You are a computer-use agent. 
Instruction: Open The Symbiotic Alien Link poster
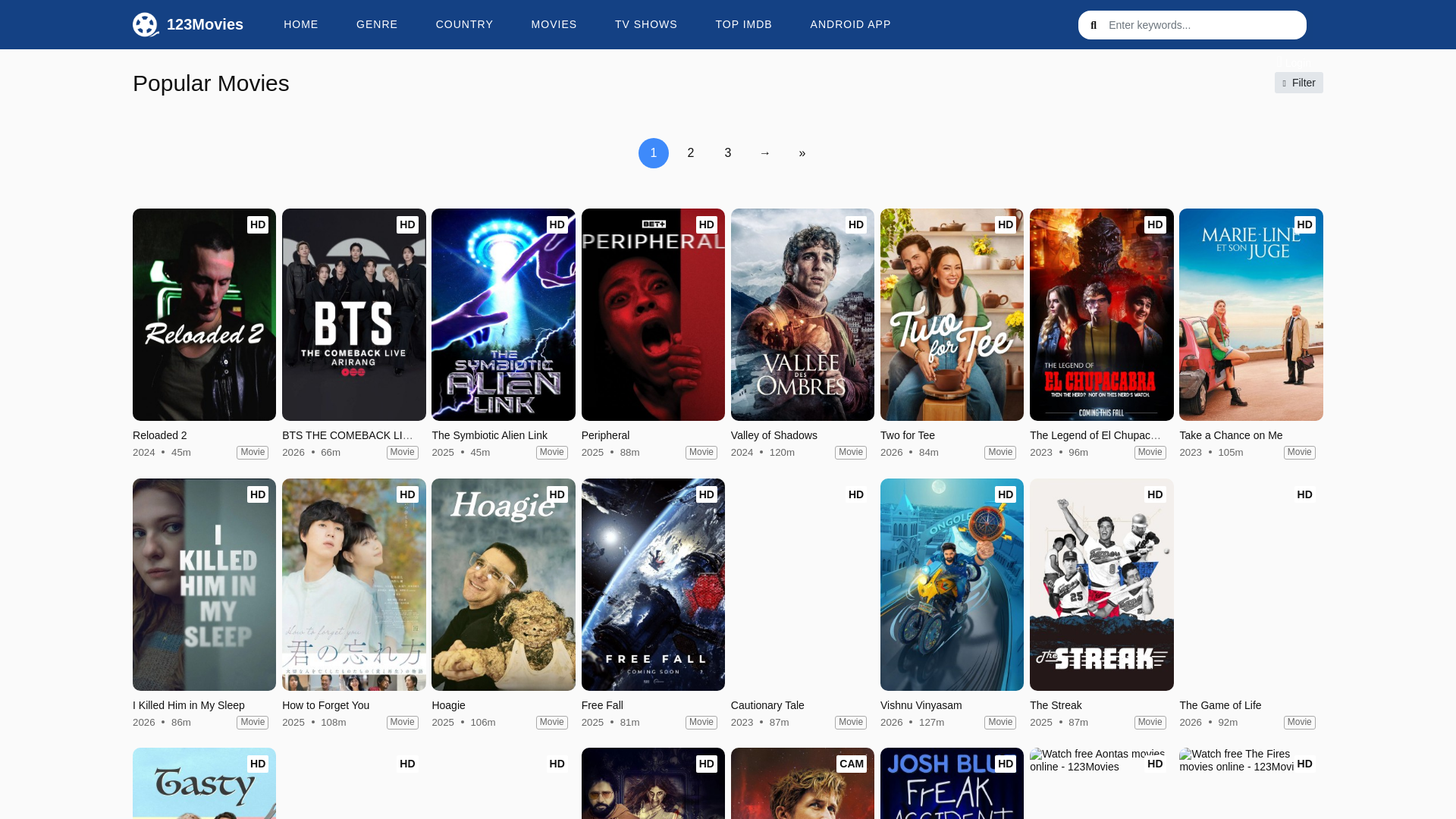pos(504,315)
